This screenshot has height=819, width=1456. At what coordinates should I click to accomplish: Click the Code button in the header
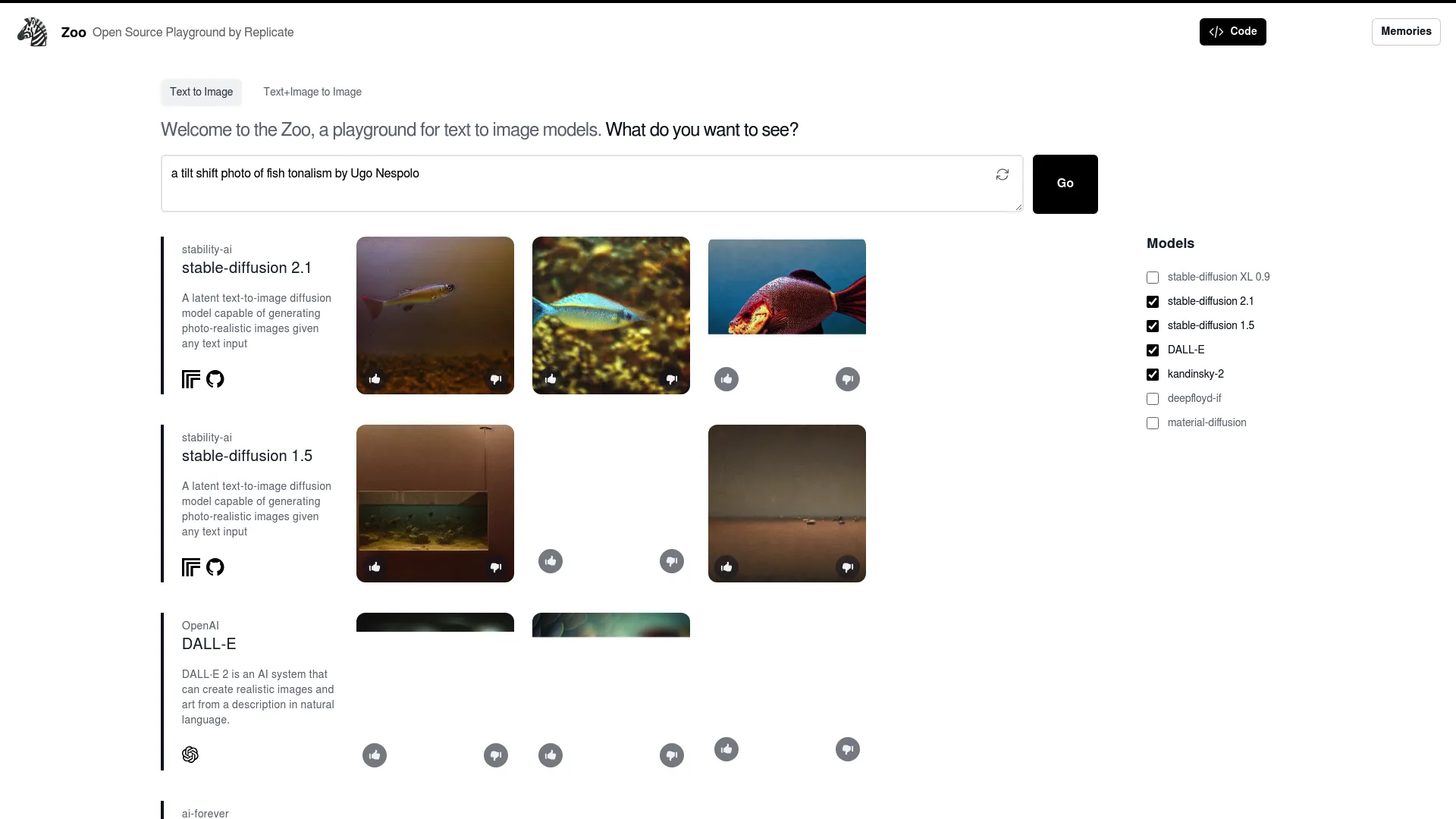(1232, 31)
